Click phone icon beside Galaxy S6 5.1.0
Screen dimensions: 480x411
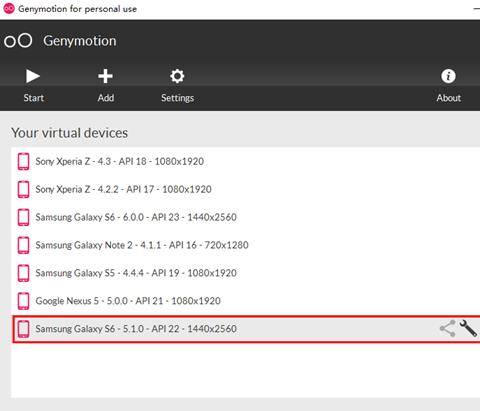[x=23, y=329]
